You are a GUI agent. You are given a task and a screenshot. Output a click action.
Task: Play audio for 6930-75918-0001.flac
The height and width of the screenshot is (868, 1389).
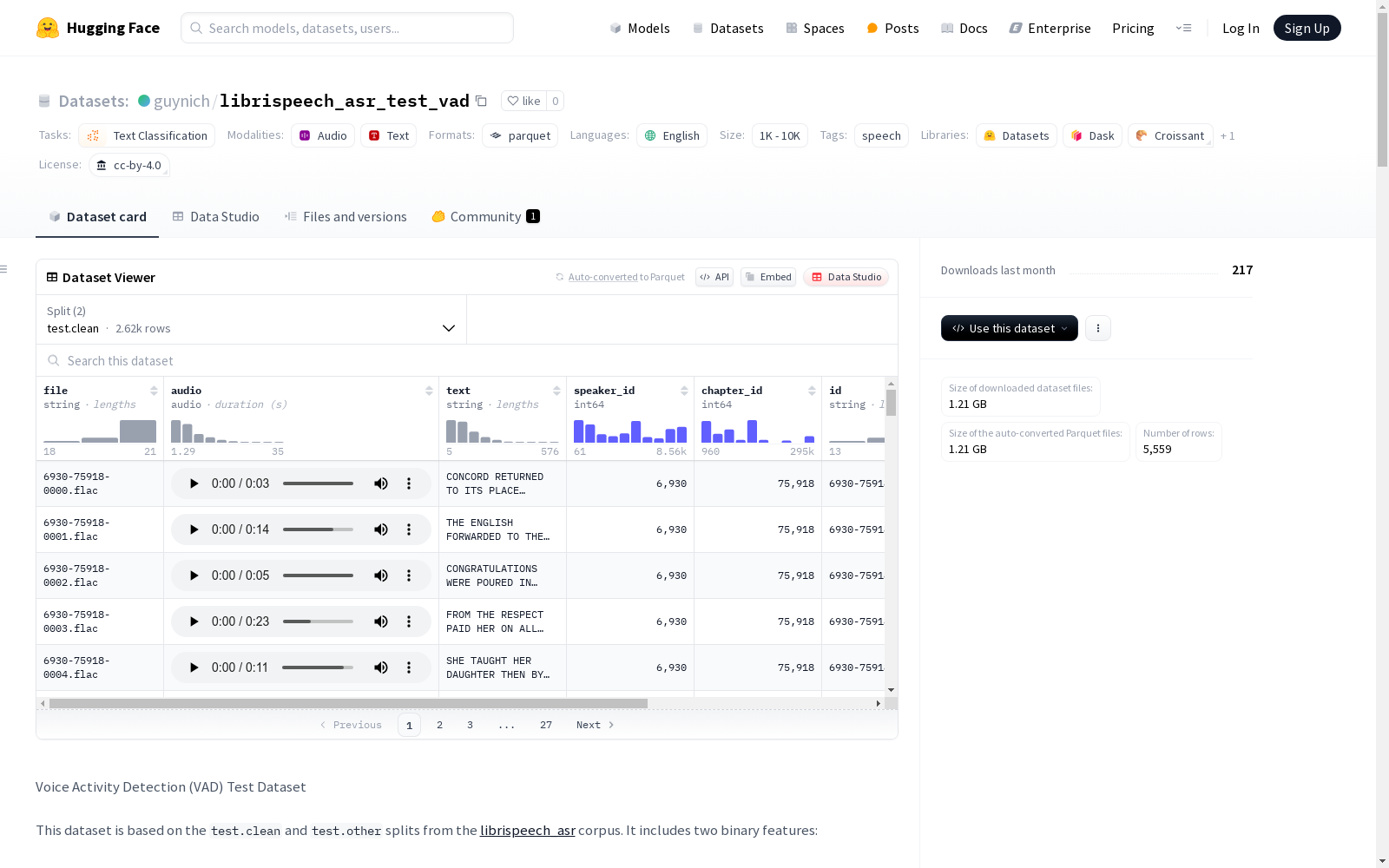click(194, 529)
